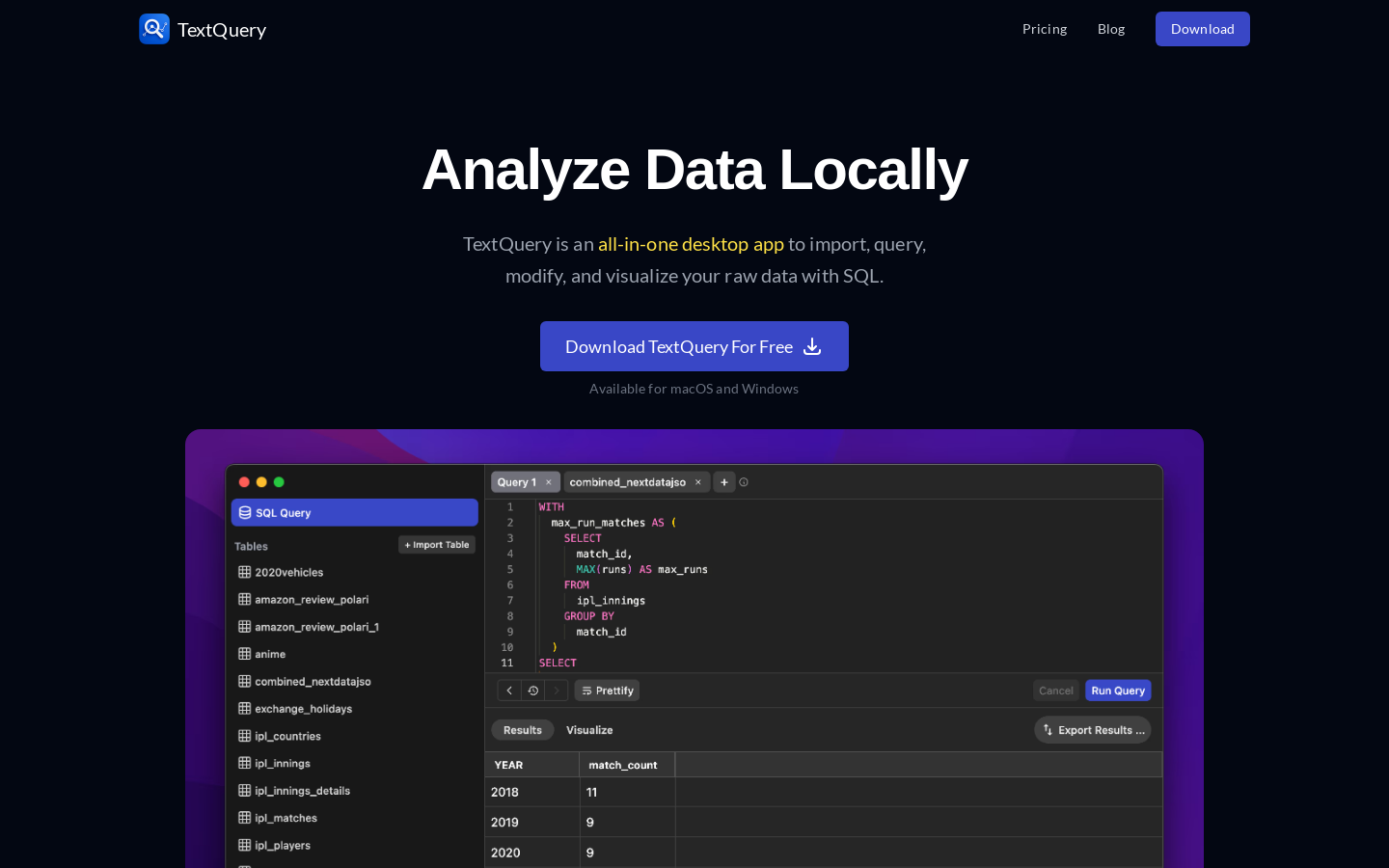The image size is (1389, 868).
Task: Add a new query tab with plus
Action: coord(724,482)
